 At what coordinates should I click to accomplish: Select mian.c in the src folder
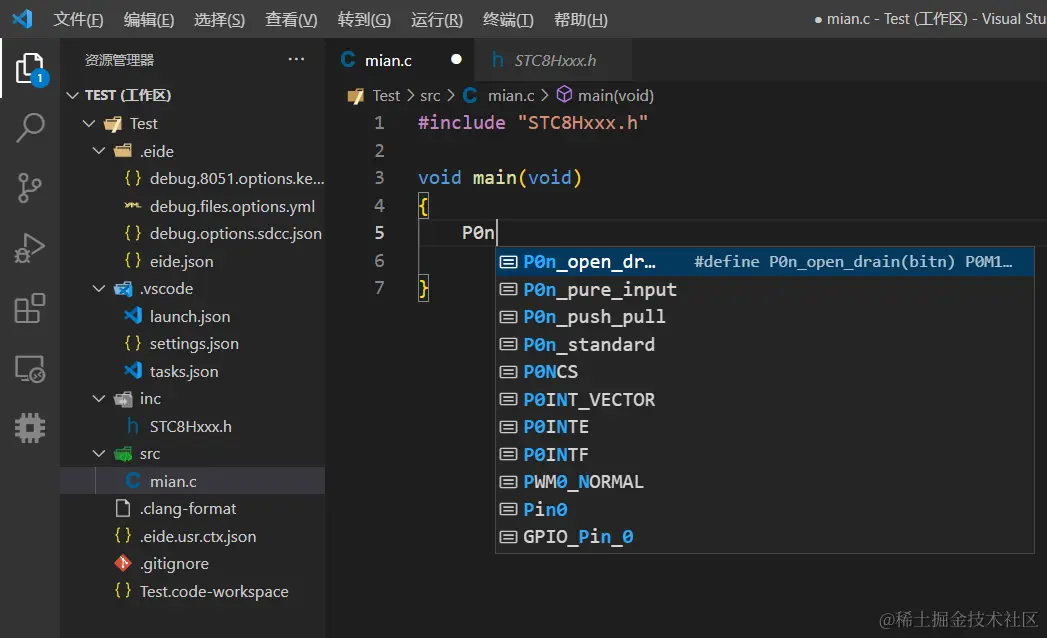pyautogui.click(x=192, y=480)
